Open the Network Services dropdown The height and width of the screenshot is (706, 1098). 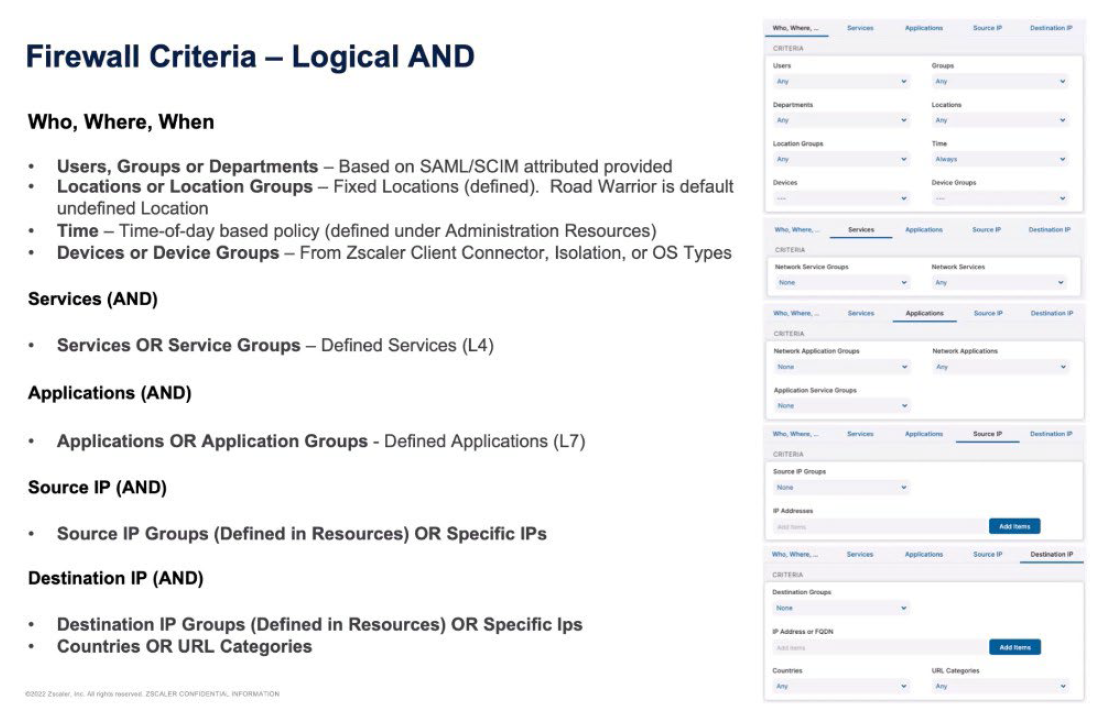(1000, 283)
